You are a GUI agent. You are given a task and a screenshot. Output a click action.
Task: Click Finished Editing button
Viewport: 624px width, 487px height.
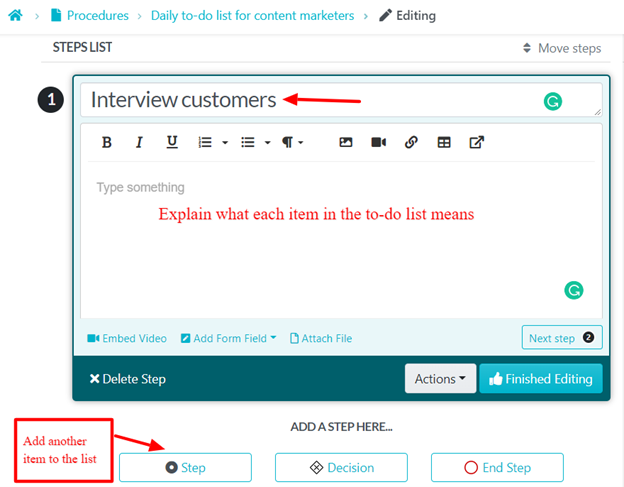point(540,378)
